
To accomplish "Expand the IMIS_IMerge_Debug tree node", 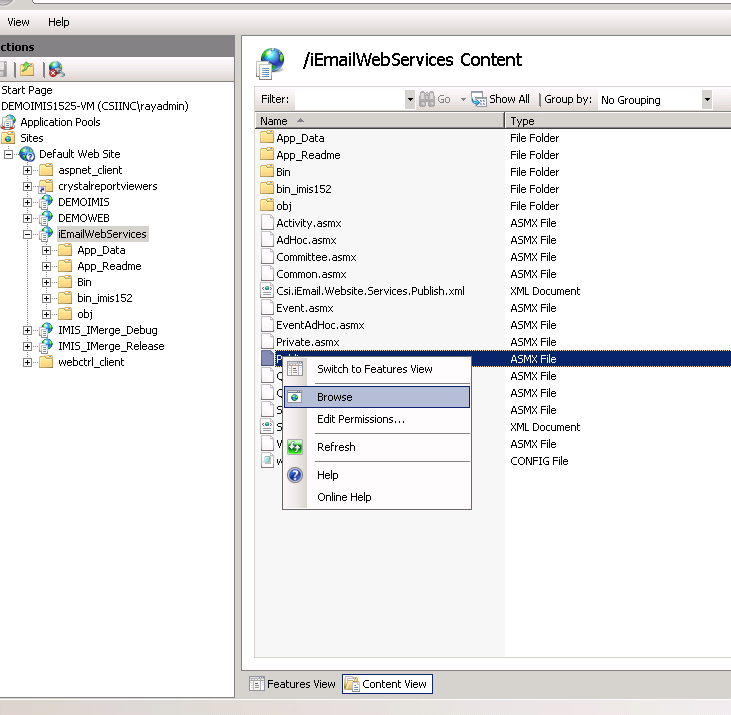I will 28,330.
